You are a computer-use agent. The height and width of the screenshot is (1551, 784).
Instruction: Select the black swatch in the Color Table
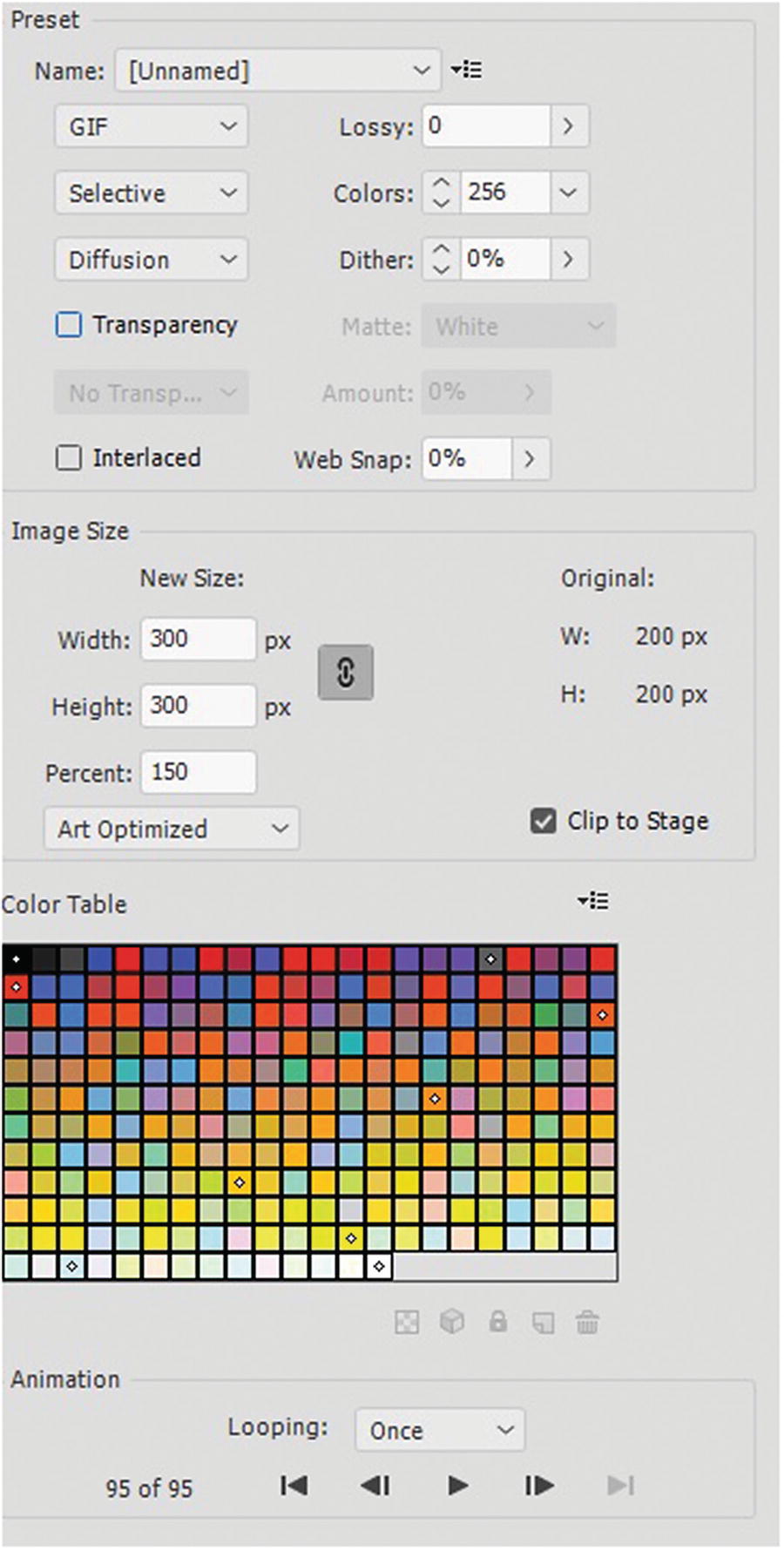point(17,959)
